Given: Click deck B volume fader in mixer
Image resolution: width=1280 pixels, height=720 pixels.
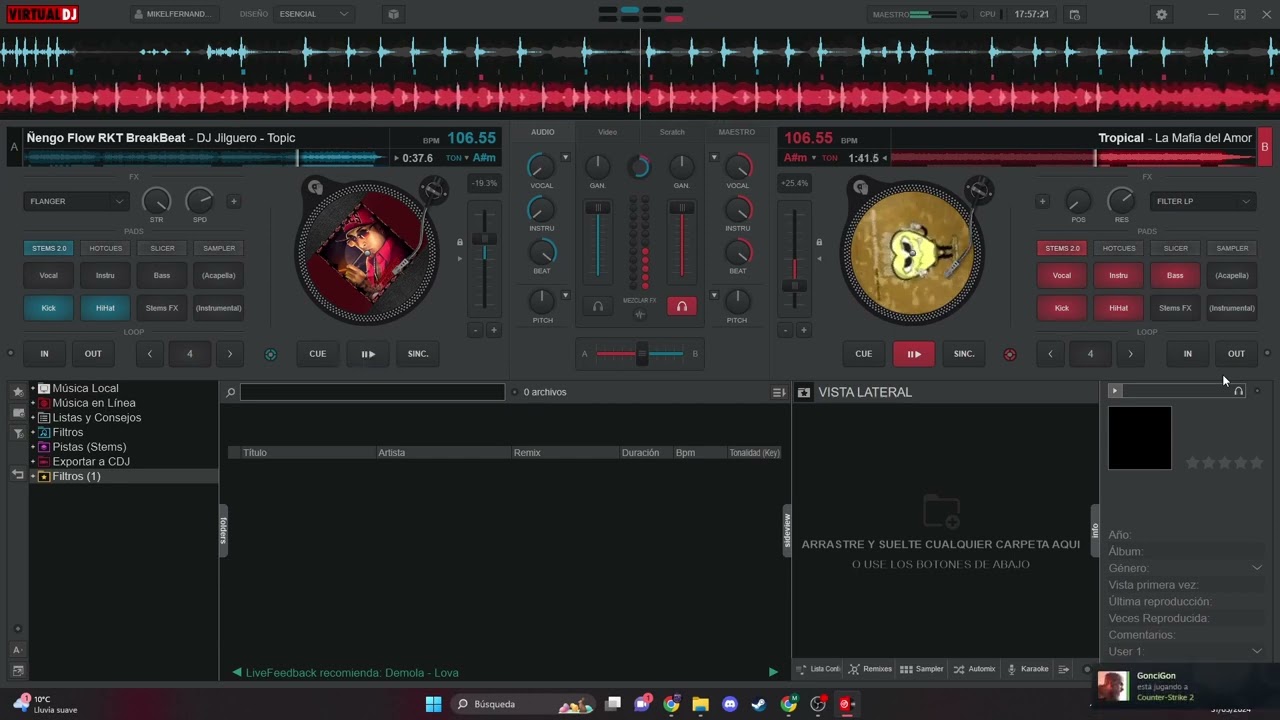Looking at the screenshot, I should point(682,207).
